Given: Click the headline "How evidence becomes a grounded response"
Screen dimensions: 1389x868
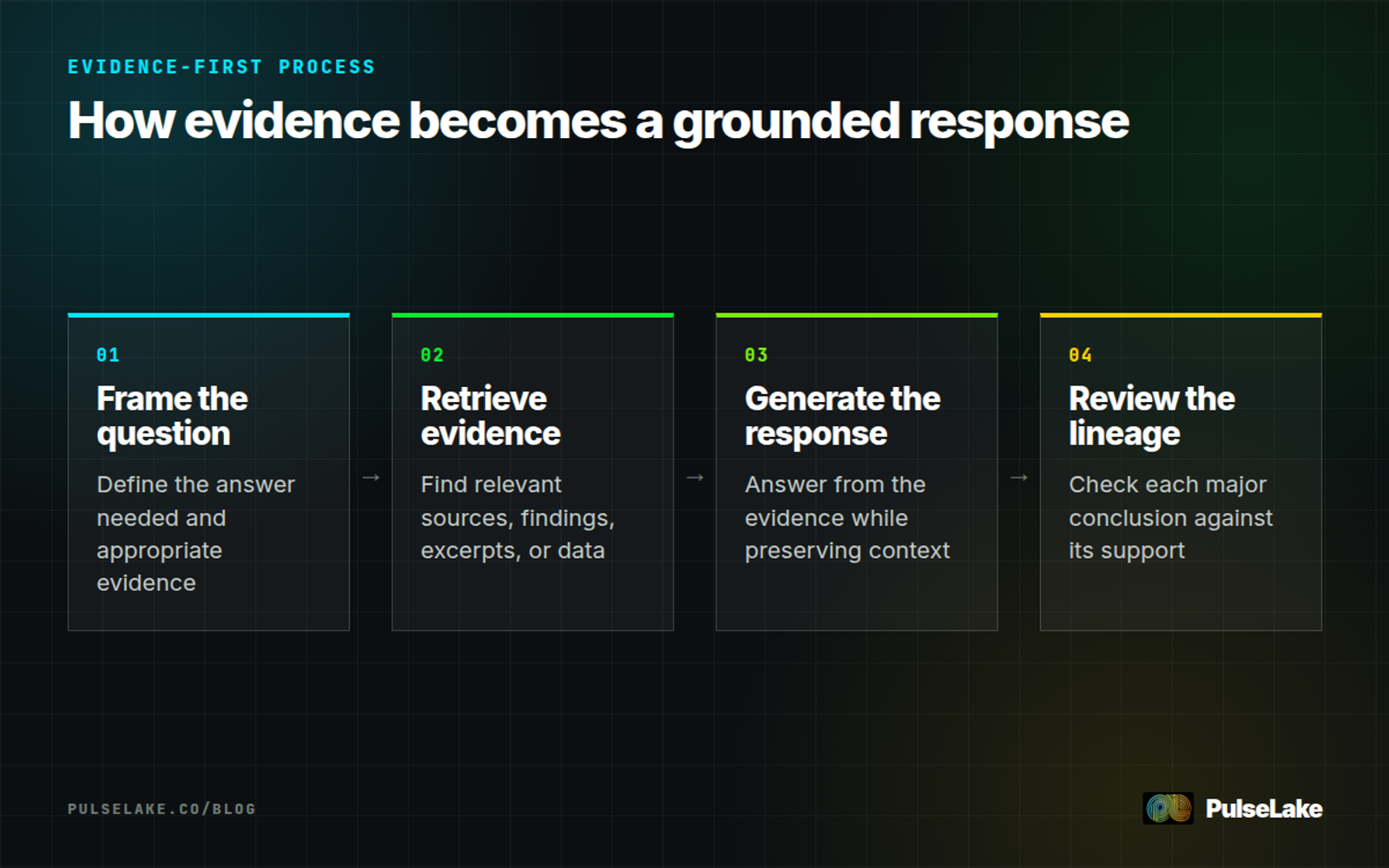Looking at the screenshot, I should (598, 121).
